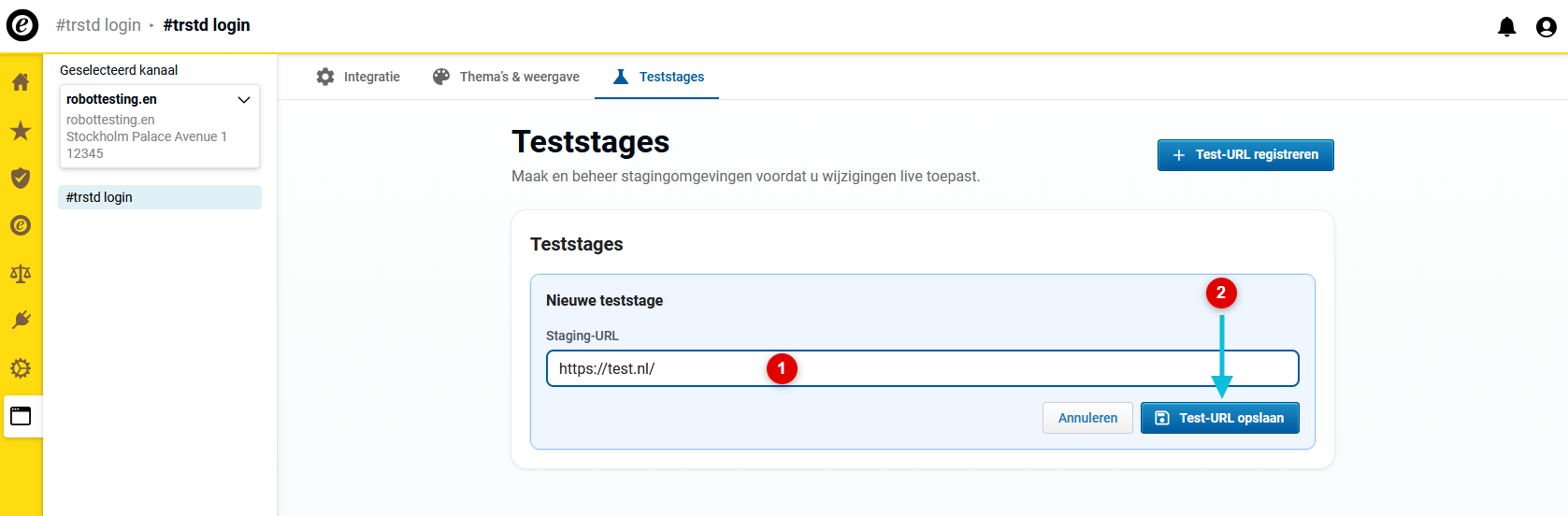Open the plug integrations sidebar icon
This screenshot has height=516, width=1568.
pos(21,321)
